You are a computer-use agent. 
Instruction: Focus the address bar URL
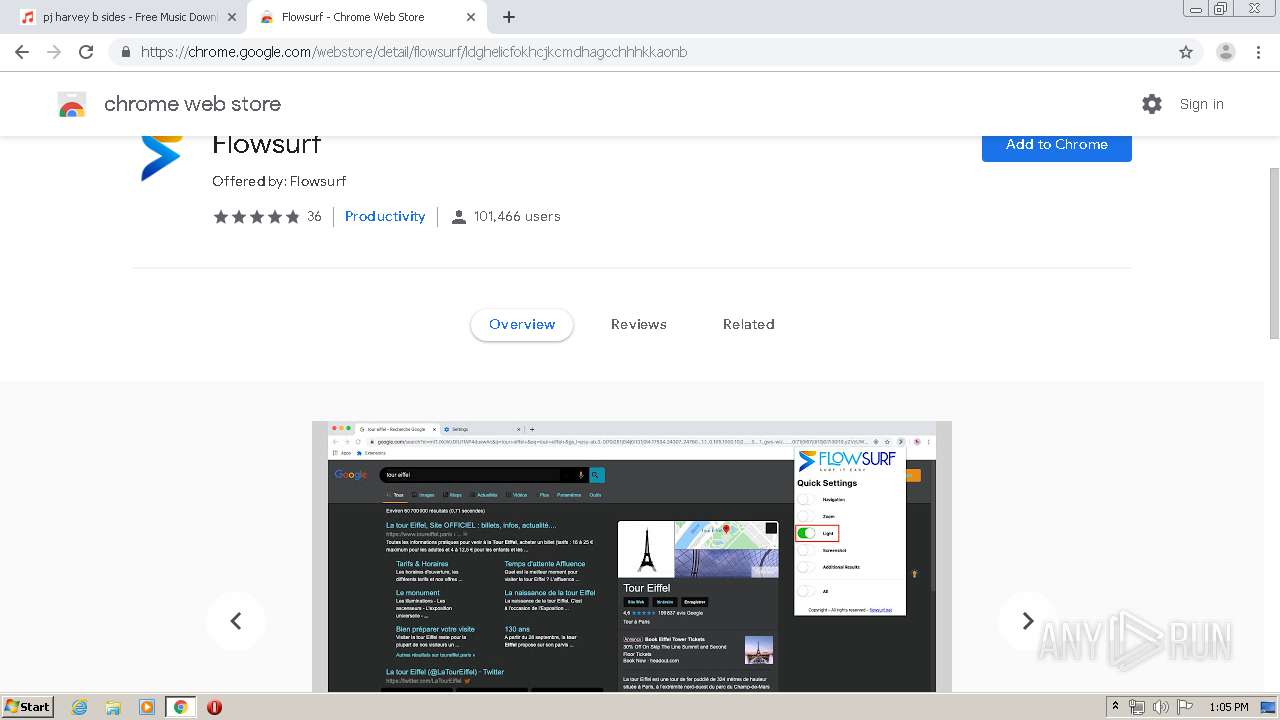click(x=414, y=52)
